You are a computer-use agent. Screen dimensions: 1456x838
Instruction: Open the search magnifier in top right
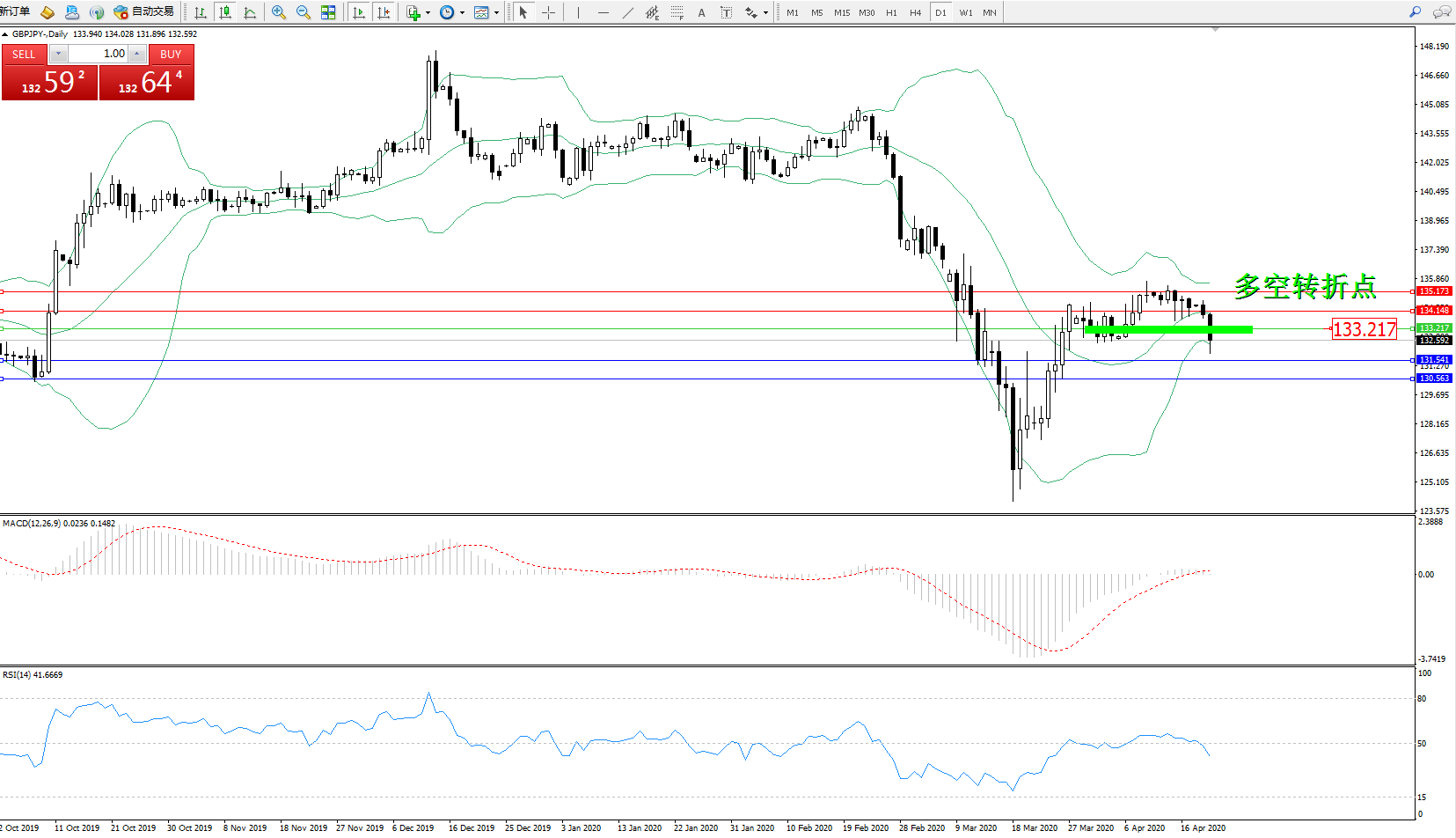[1416, 12]
